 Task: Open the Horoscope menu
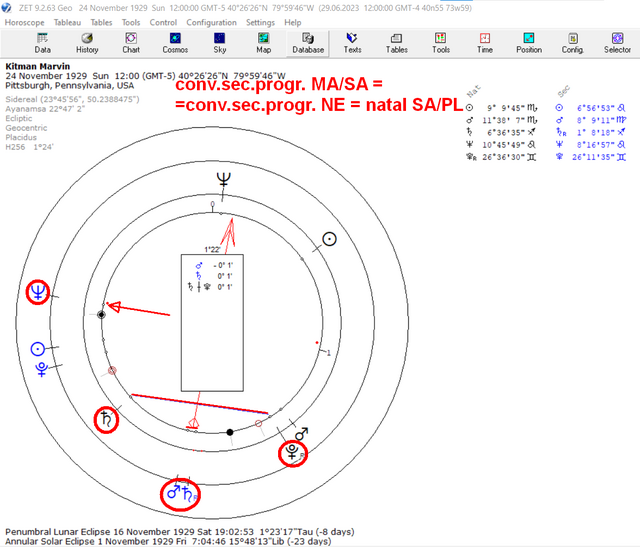(24, 22)
